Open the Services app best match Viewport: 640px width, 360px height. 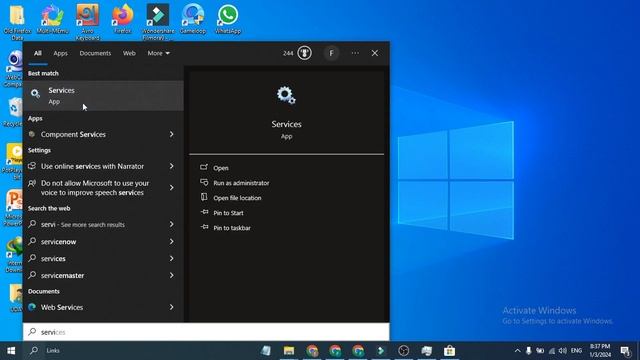(x=103, y=96)
